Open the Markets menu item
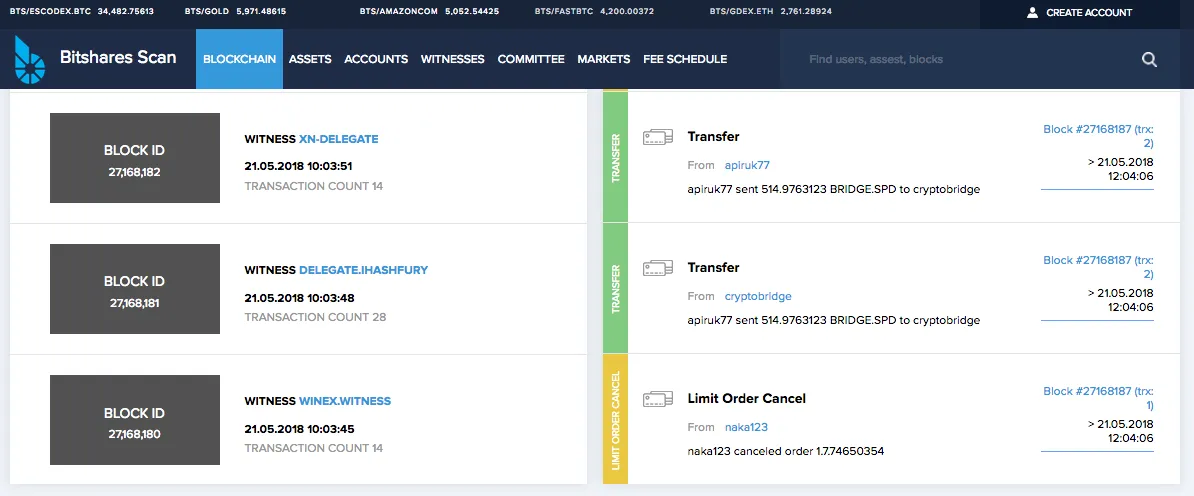 [603, 59]
